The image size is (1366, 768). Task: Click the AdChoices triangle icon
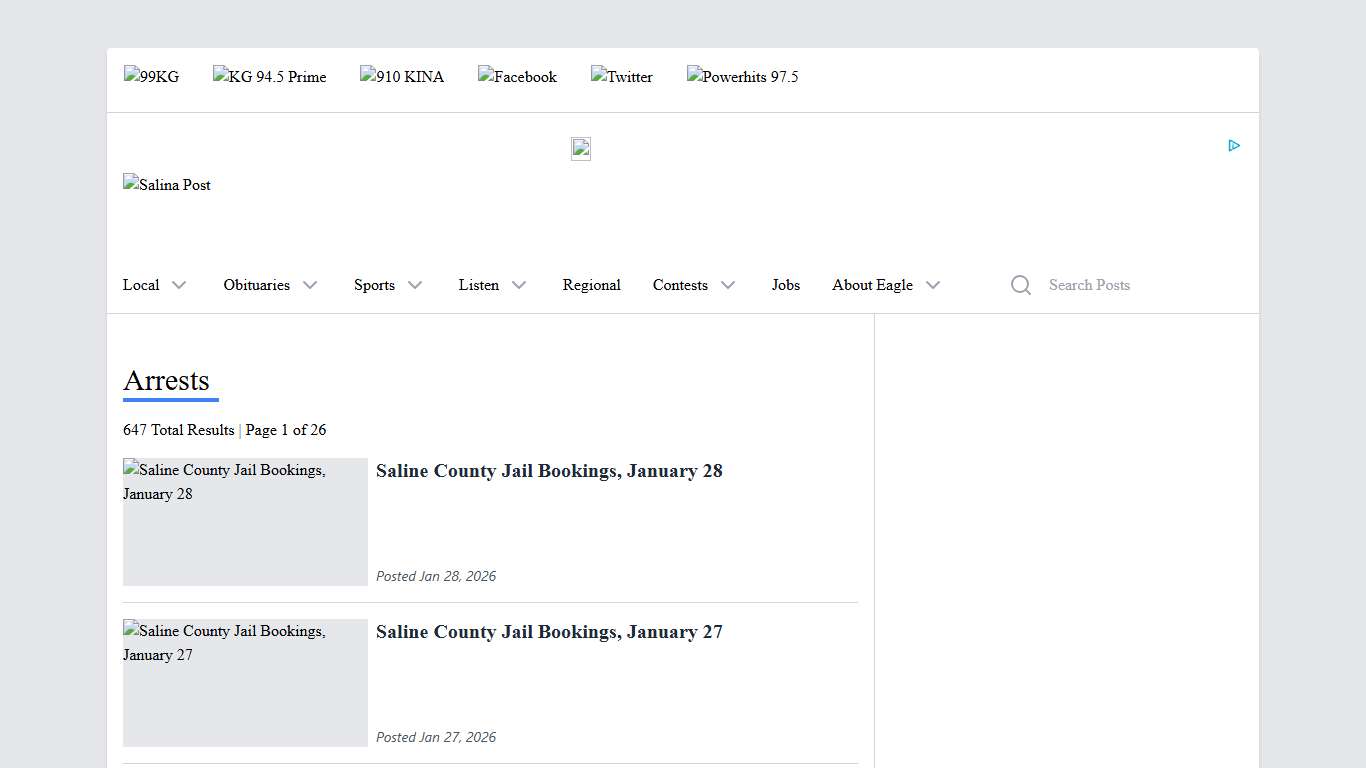tap(1234, 146)
